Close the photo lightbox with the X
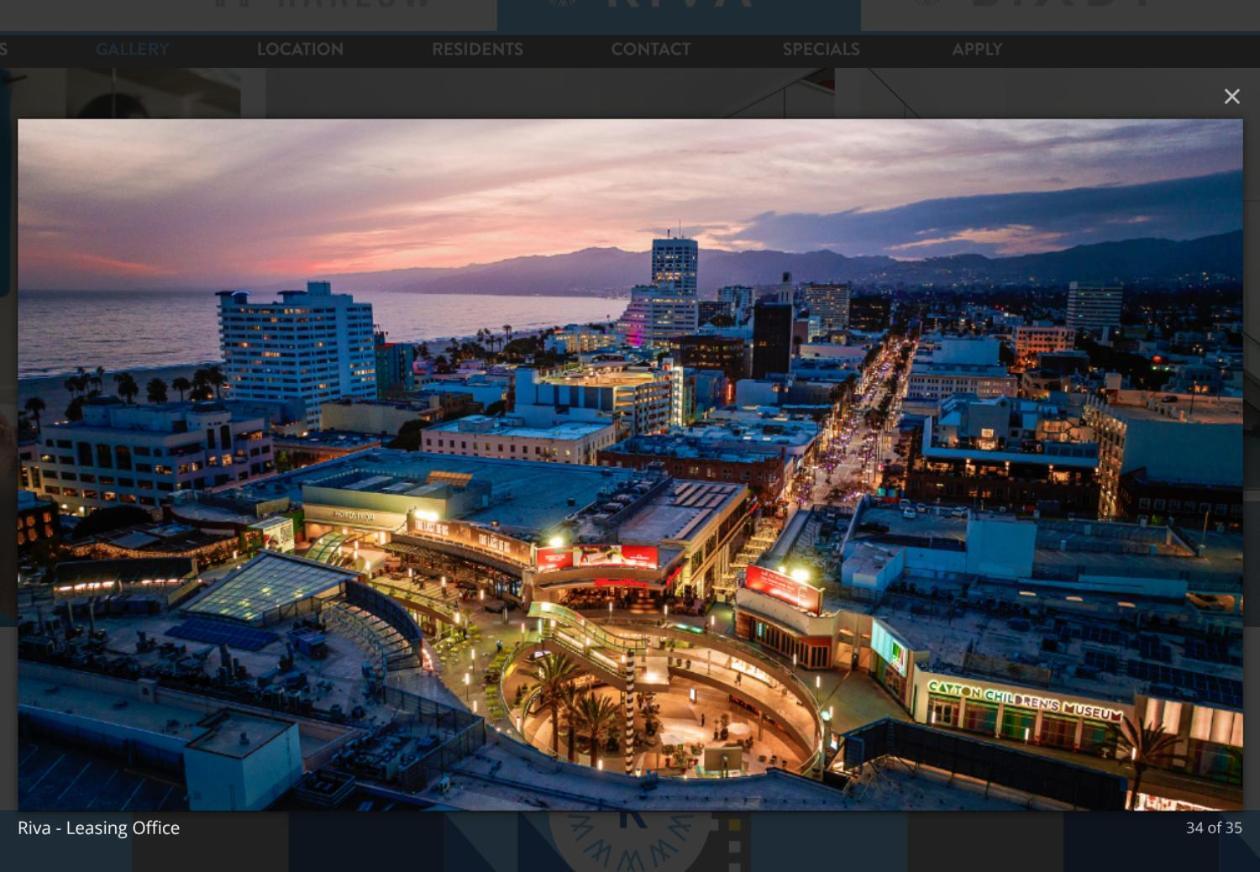This screenshot has width=1260, height=872. pyautogui.click(x=1231, y=97)
